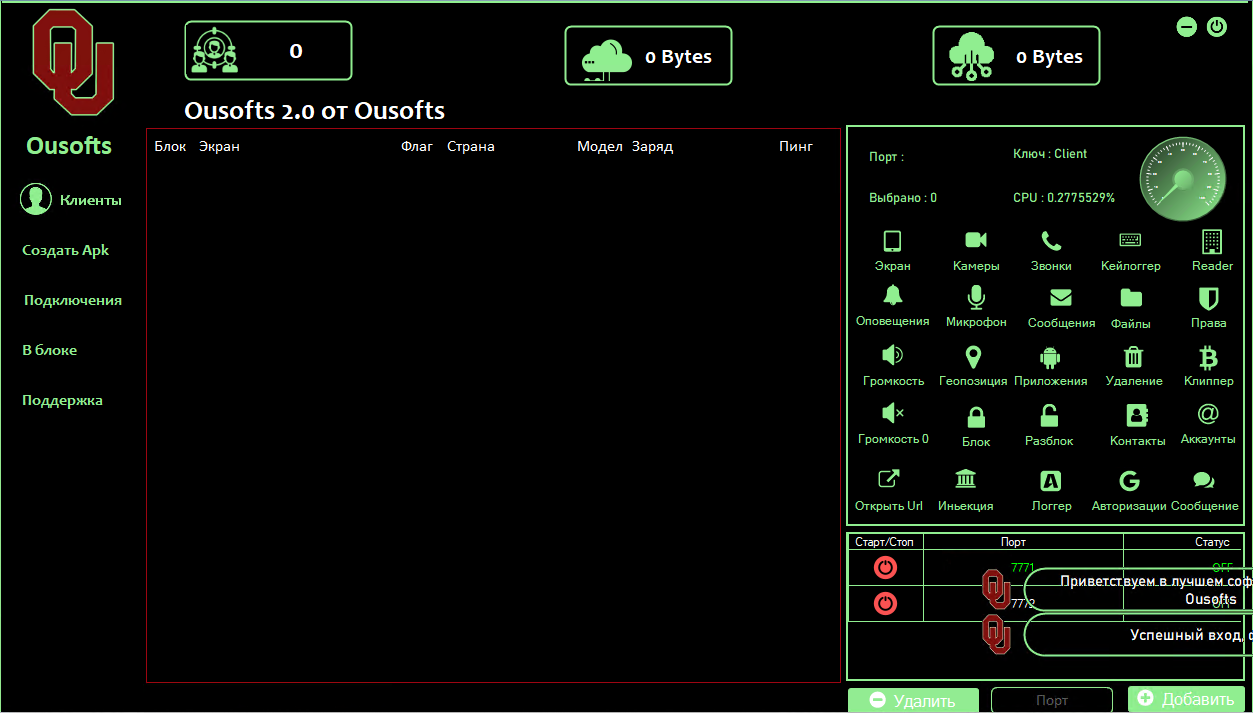Select the Звонки phone icon
The width and height of the screenshot is (1253, 713).
pyautogui.click(x=1051, y=240)
